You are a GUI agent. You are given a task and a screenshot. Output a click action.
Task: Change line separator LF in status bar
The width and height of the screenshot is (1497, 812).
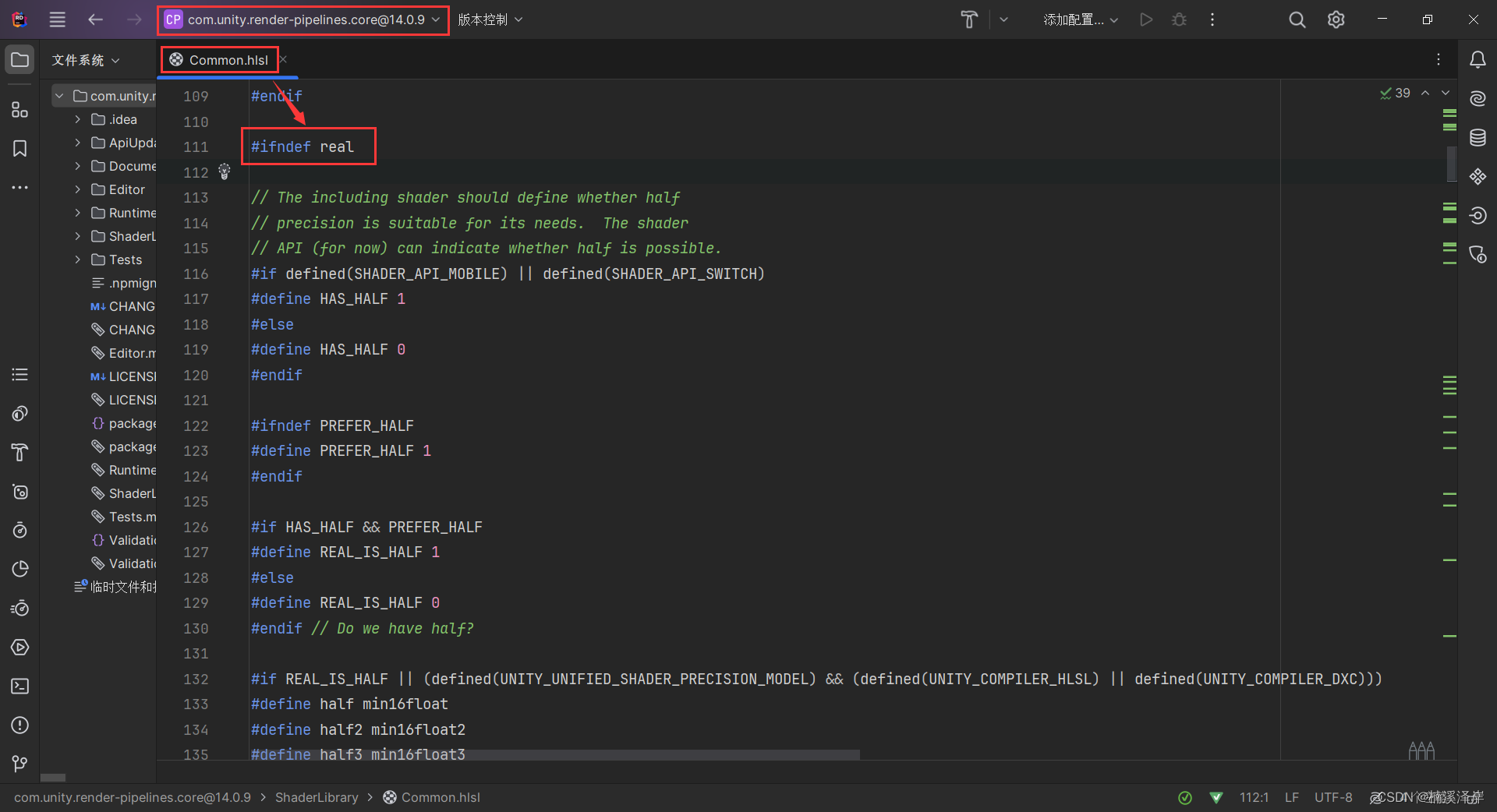click(x=1292, y=797)
